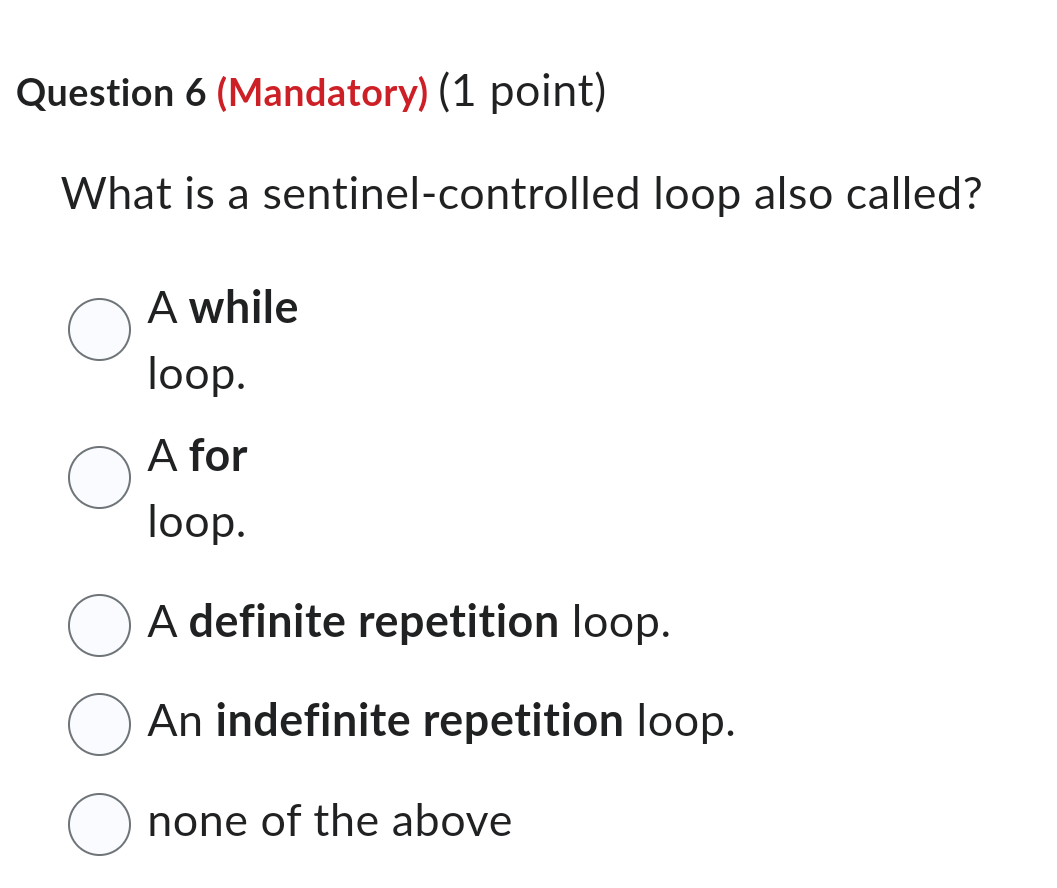Click the answer text "A while loop."
This screenshot has width=1057, height=888.
click(222, 340)
